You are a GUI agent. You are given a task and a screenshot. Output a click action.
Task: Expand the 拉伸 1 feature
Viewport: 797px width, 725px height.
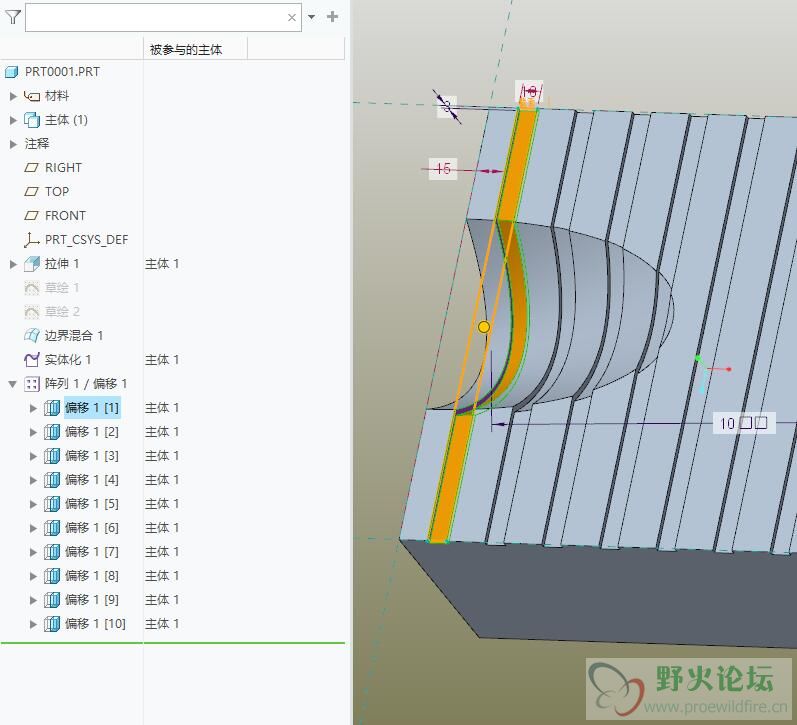(13, 264)
